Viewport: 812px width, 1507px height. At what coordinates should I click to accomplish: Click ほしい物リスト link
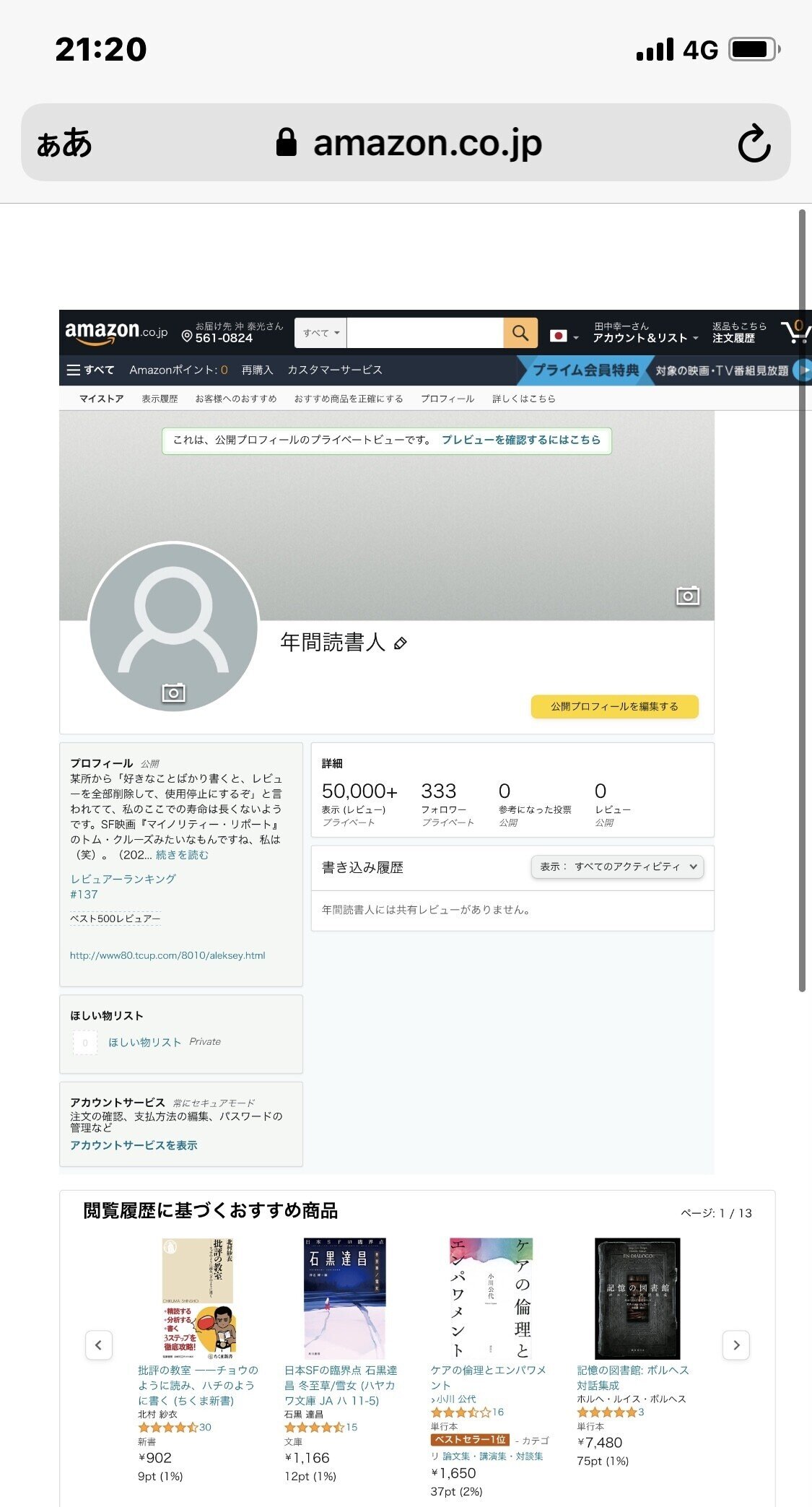[x=144, y=1042]
